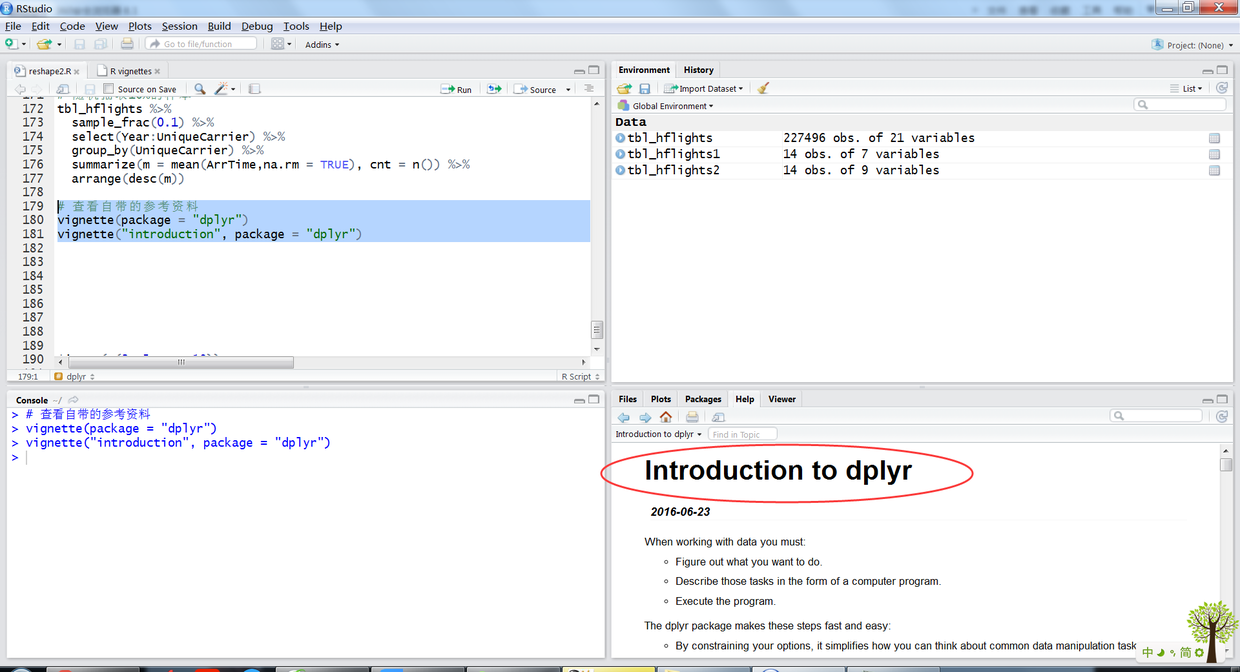Open the Addins dropdown
The image size is (1240, 672).
(322, 44)
